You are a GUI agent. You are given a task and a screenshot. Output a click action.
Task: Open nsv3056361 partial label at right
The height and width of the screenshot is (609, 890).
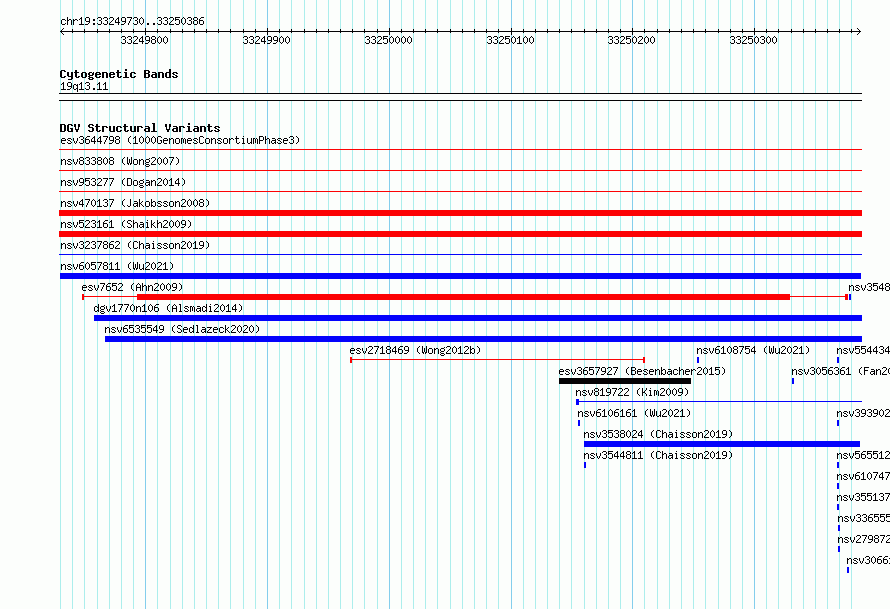841,371
